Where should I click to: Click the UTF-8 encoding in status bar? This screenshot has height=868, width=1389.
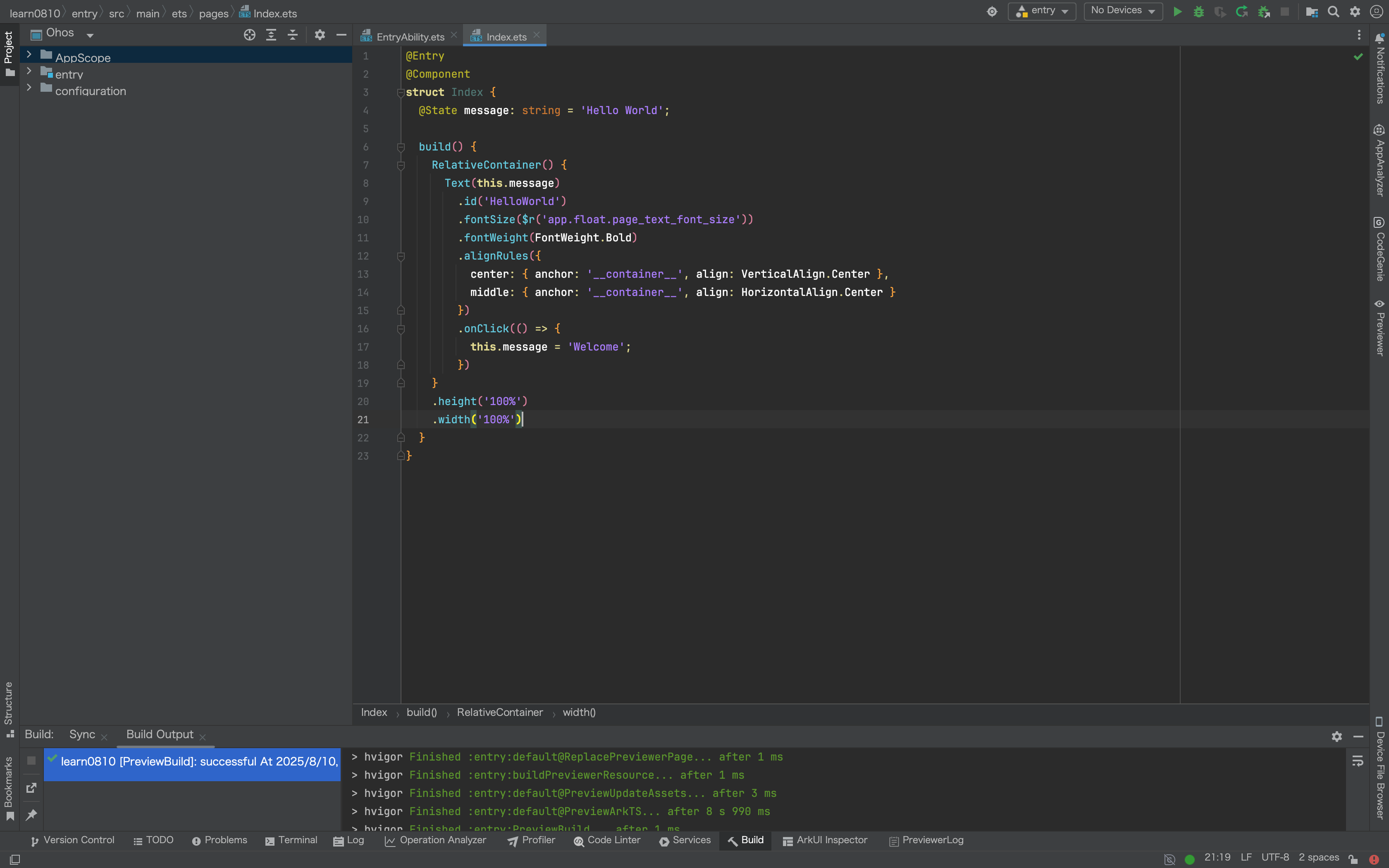coord(1275,858)
